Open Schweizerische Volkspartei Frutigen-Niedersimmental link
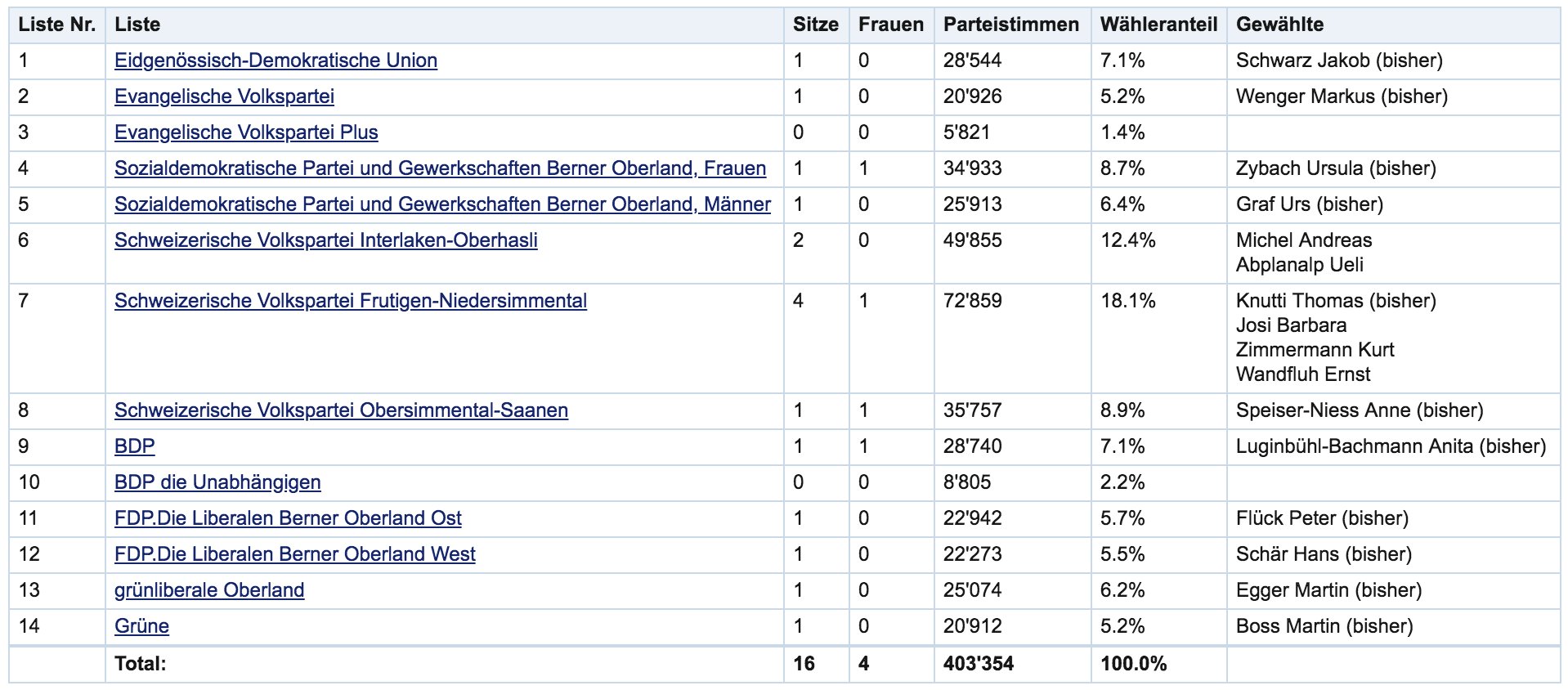This screenshot has height=690, width=1568. click(x=351, y=301)
